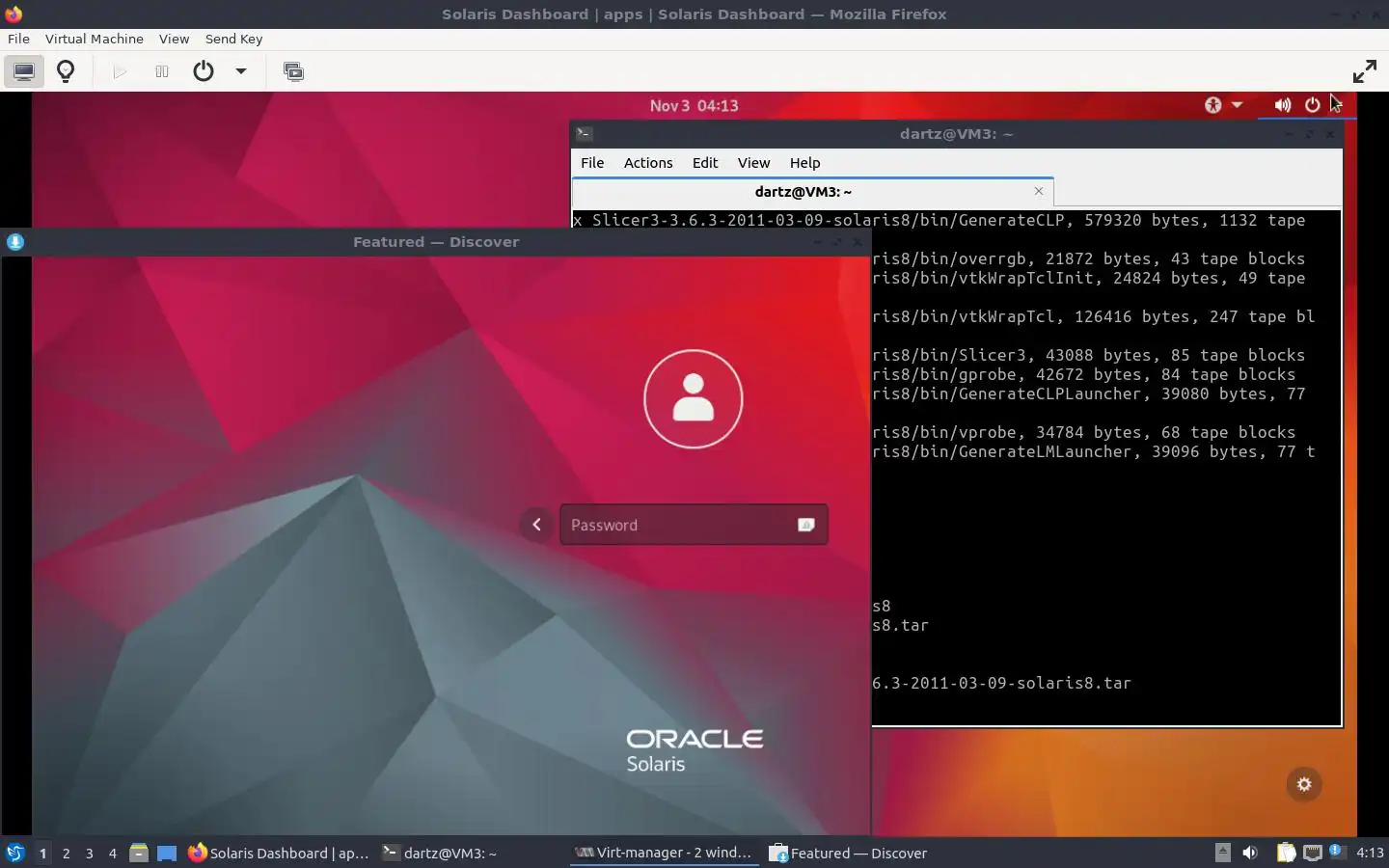Open the Virt-manager File menu

pos(18,39)
